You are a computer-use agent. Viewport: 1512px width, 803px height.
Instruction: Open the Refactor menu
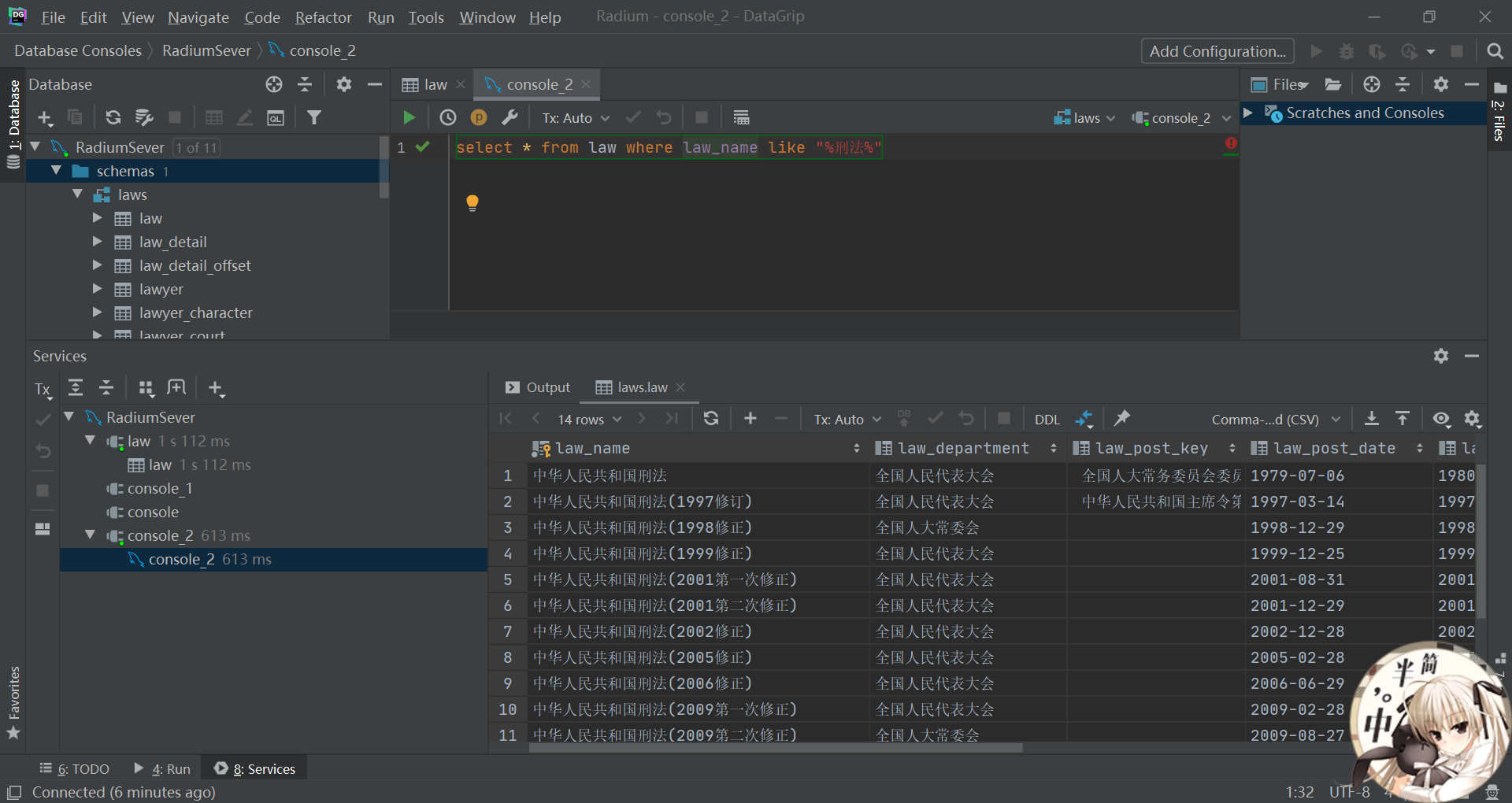[x=323, y=17]
